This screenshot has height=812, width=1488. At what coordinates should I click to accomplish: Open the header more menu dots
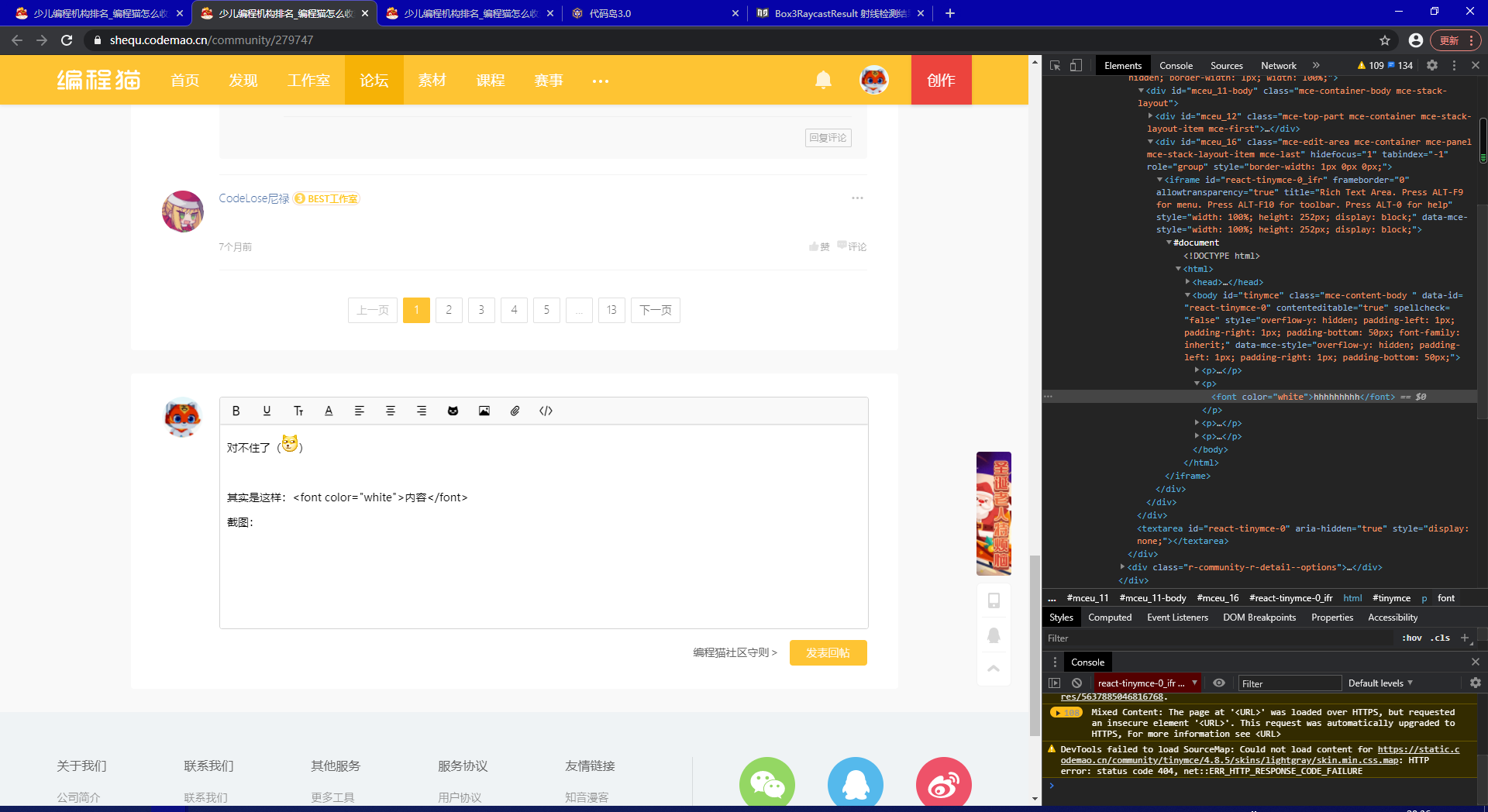click(601, 81)
